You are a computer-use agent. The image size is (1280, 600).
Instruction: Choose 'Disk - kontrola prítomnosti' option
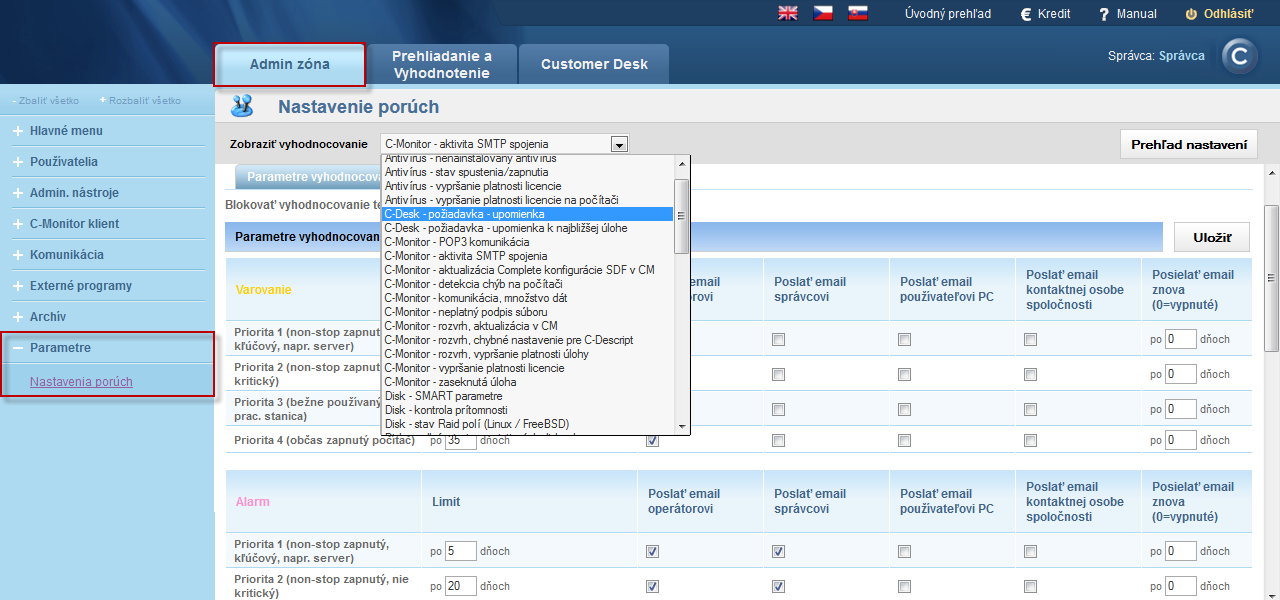[527, 410]
